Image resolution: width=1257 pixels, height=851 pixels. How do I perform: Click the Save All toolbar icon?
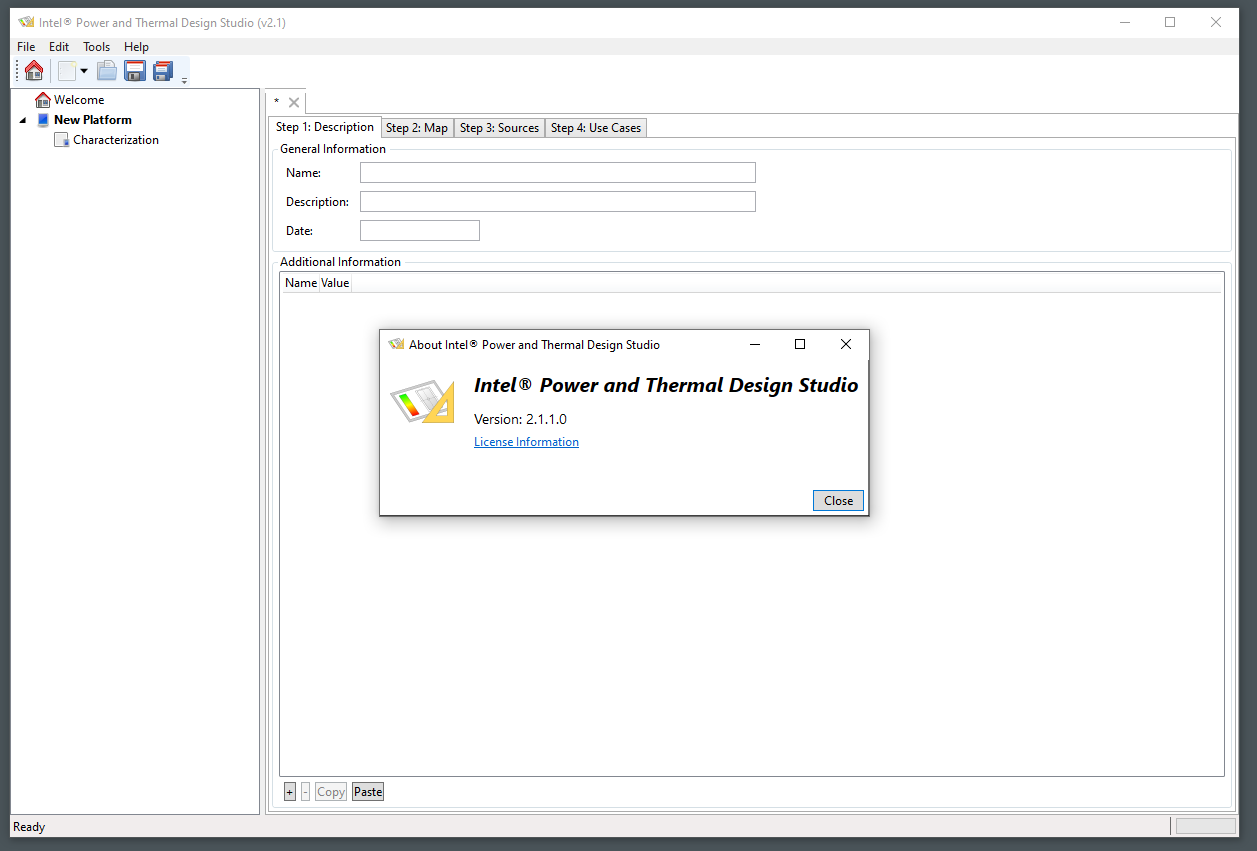point(163,70)
